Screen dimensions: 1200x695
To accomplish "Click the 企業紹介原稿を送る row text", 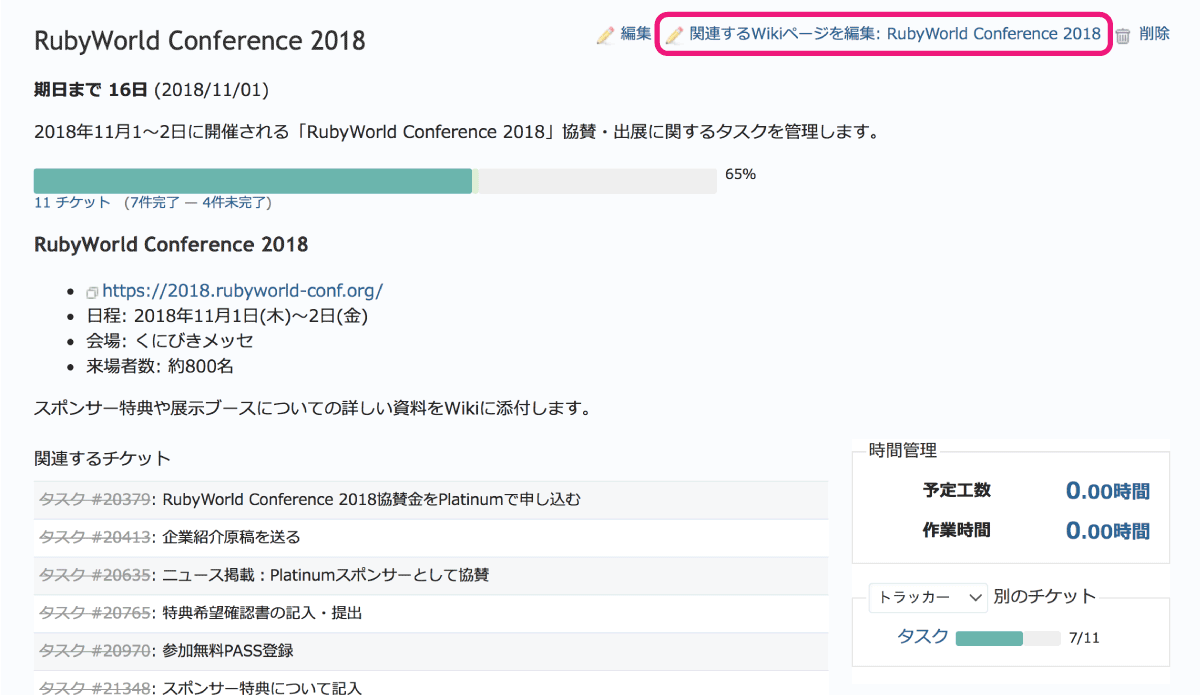I will (x=231, y=537).
